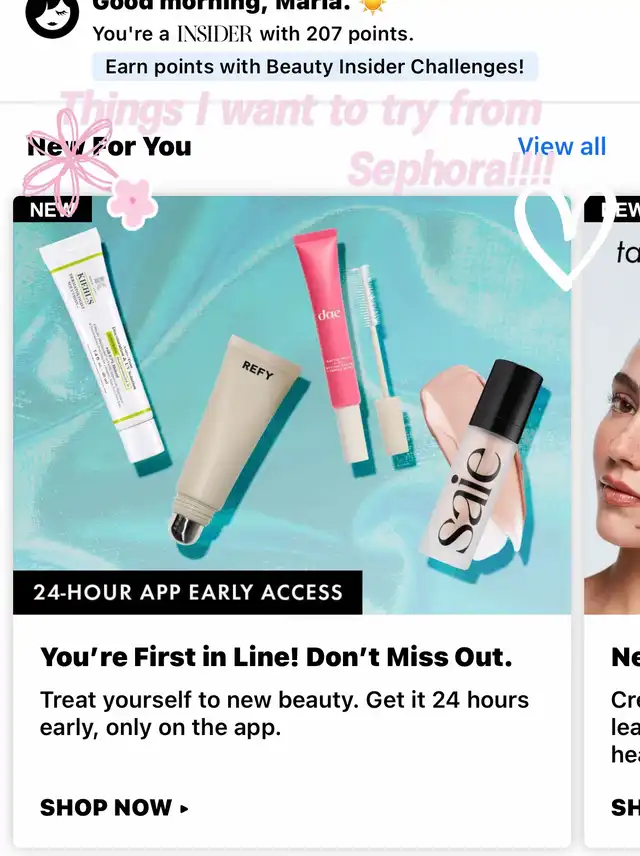Image resolution: width=640 pixels, height=856 pixels.
Task: Open Beauty Insider Challenges banner
Action: click(315, 67)
